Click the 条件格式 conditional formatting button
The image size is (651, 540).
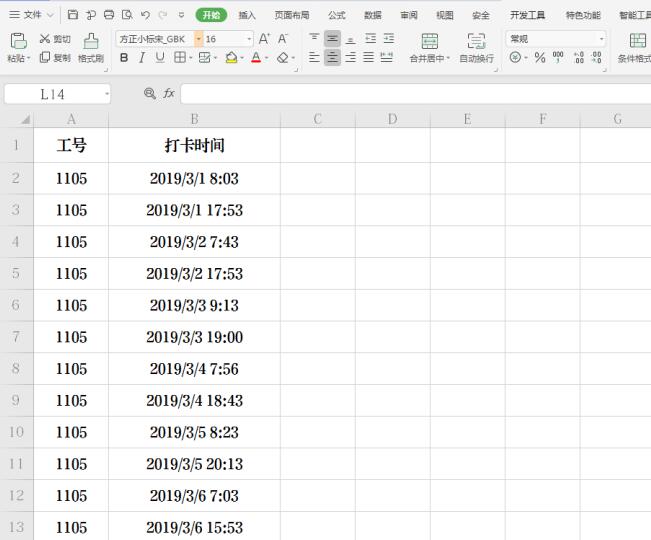635,48
